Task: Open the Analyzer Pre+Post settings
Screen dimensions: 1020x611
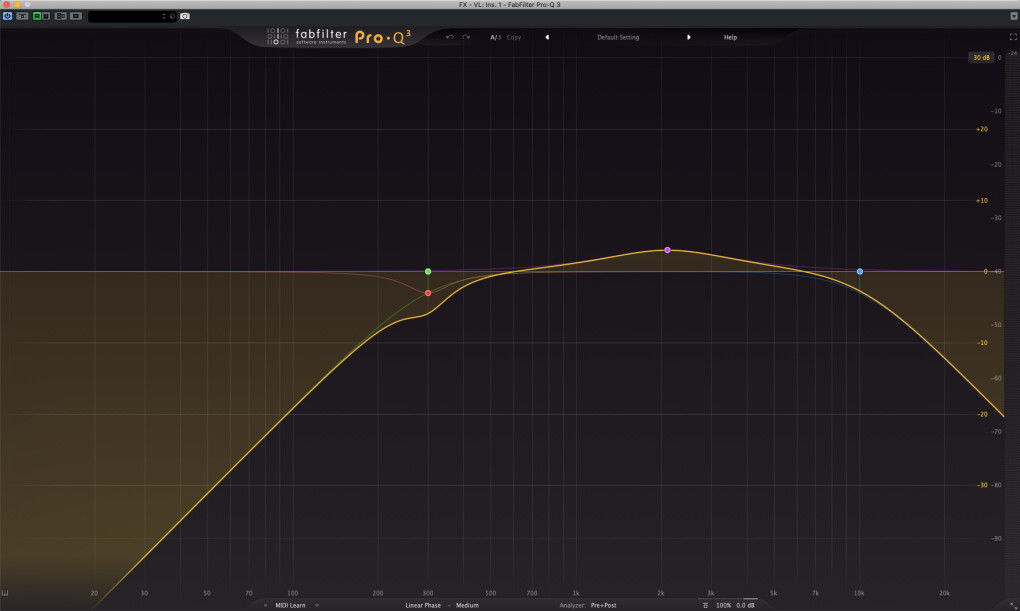Action: 603,605
